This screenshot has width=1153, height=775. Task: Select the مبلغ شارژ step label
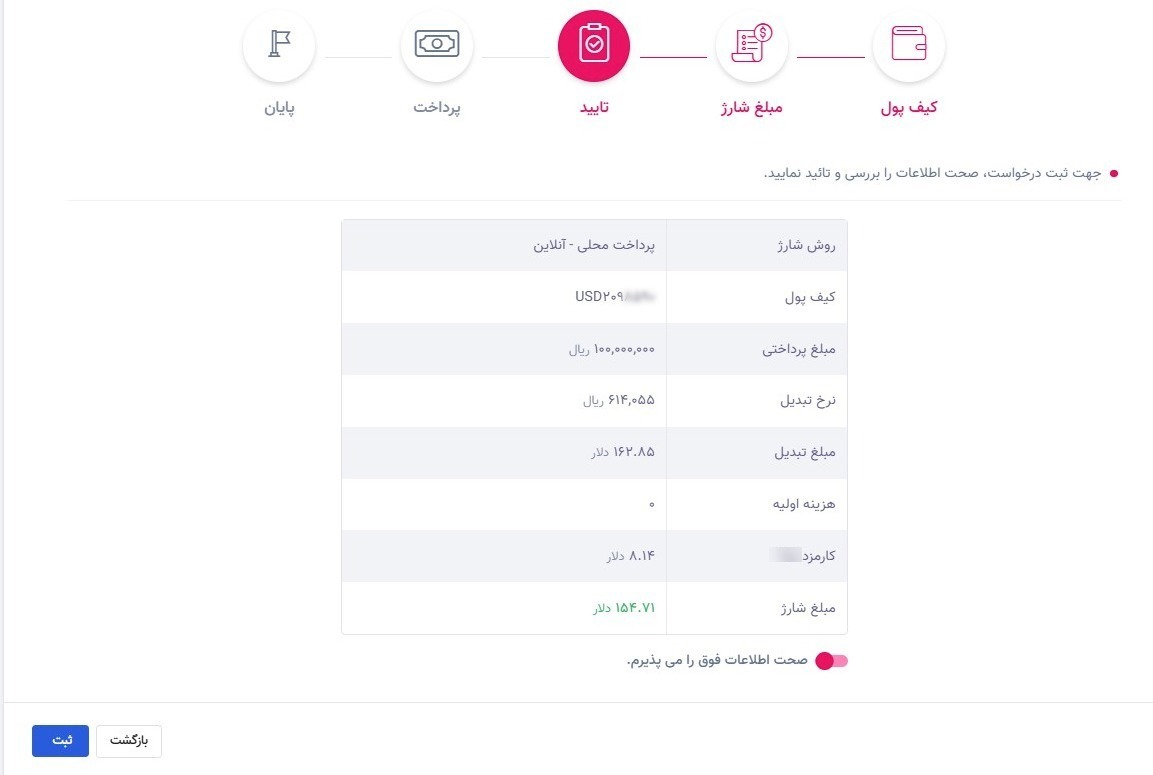tap(751, 107)
